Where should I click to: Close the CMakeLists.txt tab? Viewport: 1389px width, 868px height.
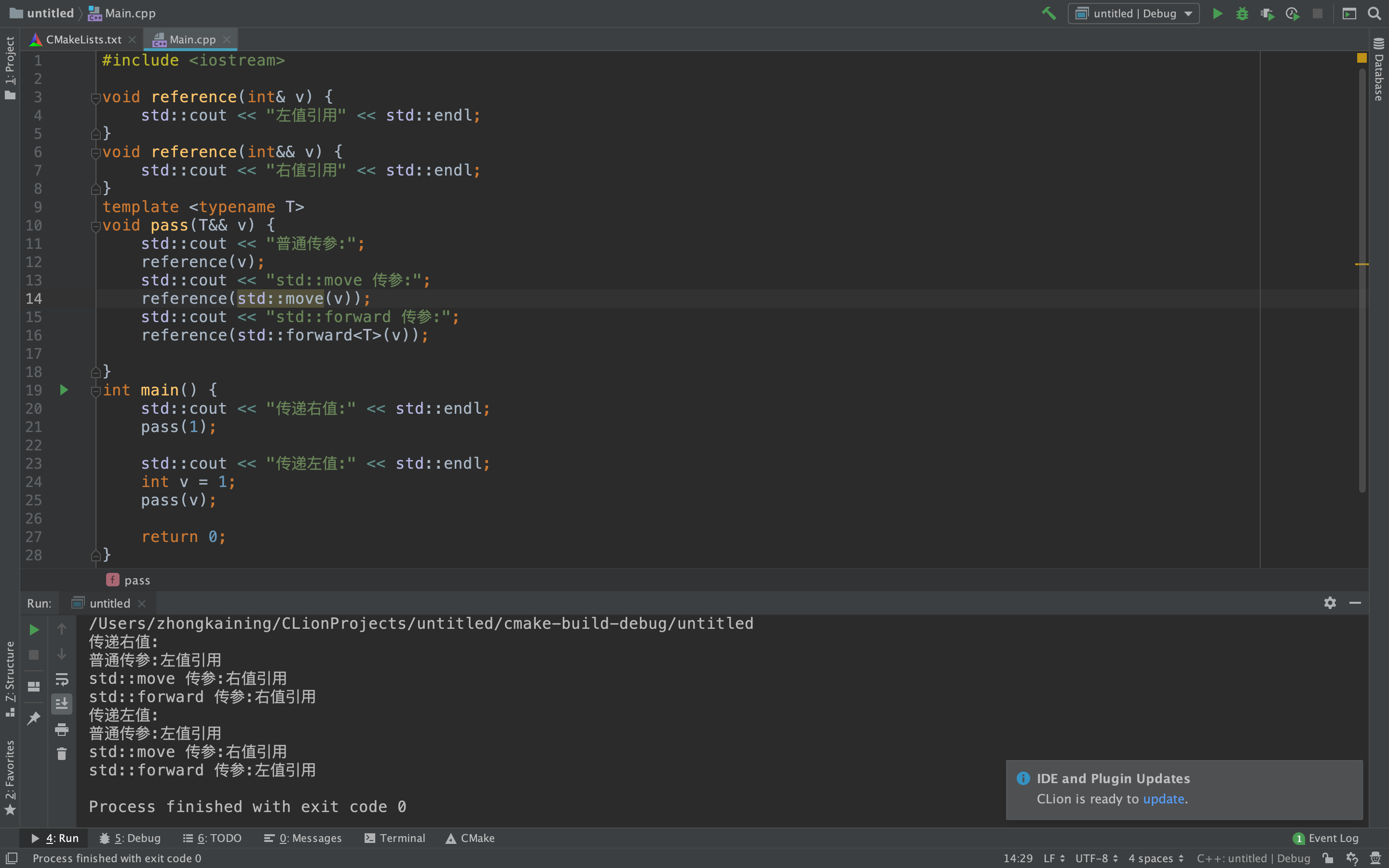click(132, 40)
